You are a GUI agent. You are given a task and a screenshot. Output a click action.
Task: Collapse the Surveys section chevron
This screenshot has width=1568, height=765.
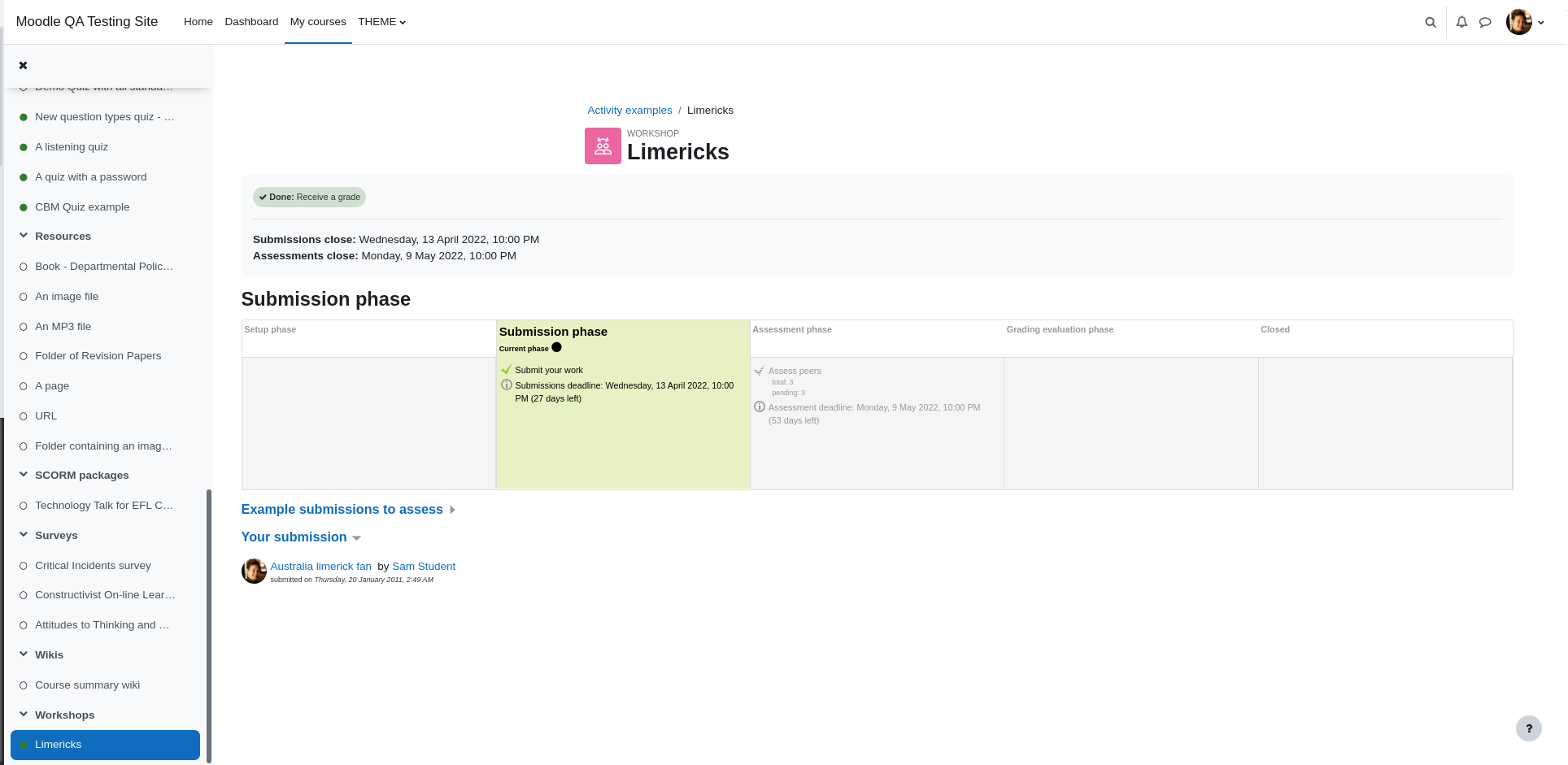[x=24, y=535]
